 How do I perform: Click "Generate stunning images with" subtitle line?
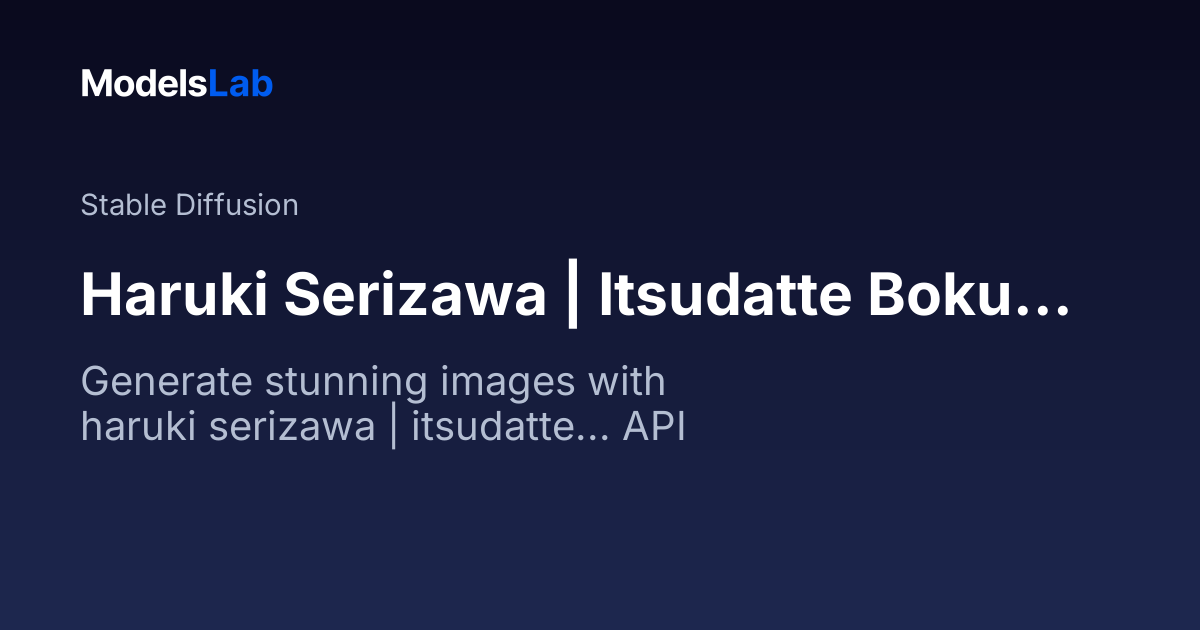click(373, 382)
